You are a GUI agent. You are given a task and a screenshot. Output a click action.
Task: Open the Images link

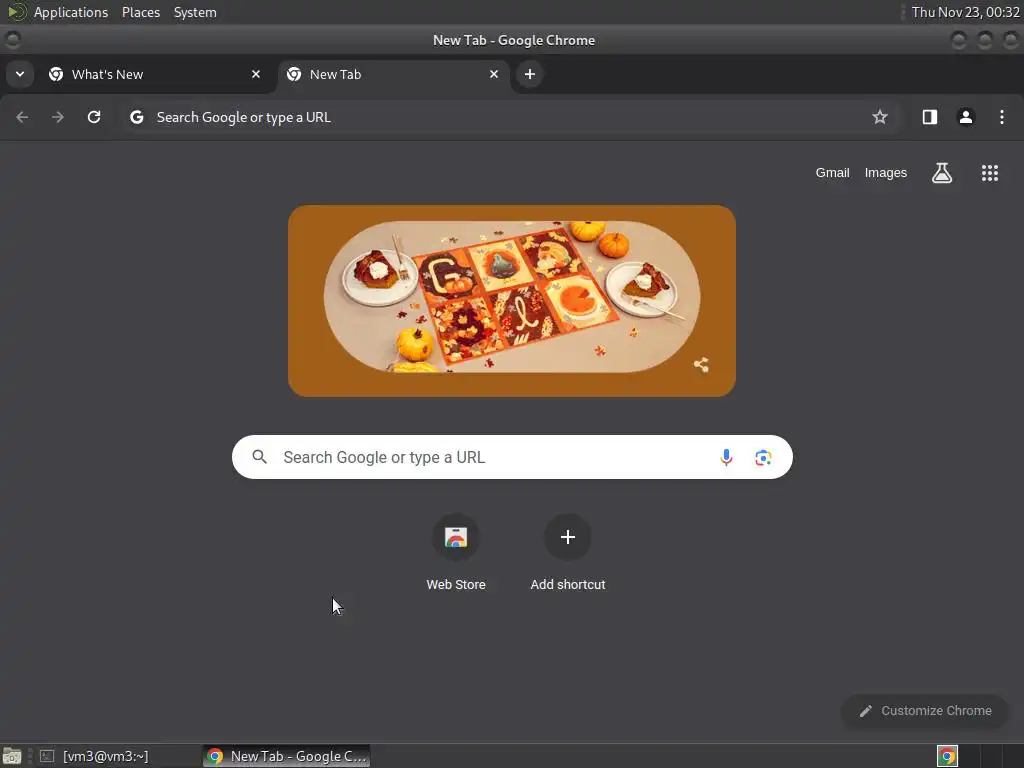tap(886, 173)
